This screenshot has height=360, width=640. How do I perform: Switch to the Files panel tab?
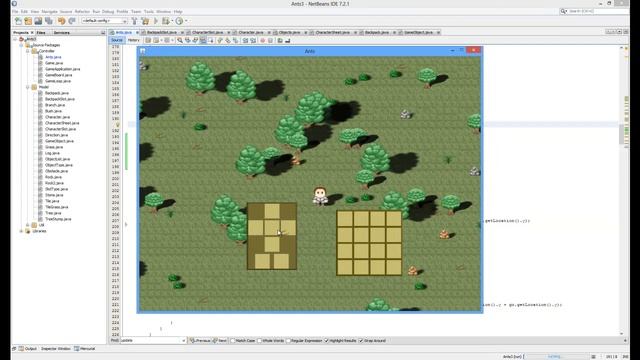[41, 32]
